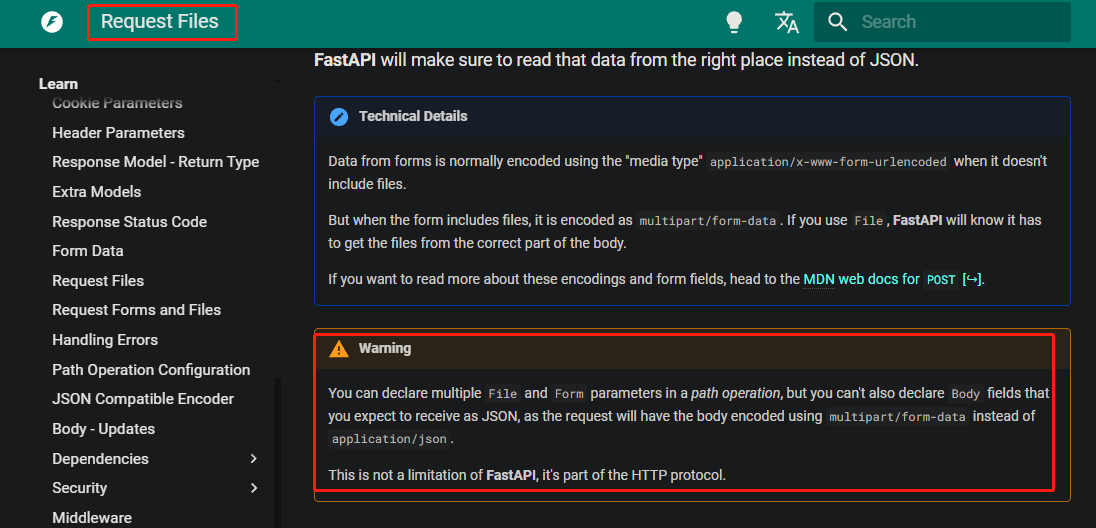Click the search magnifier icon
The height and width of the screenshot is (528, 1096).
tap(838, 22)
